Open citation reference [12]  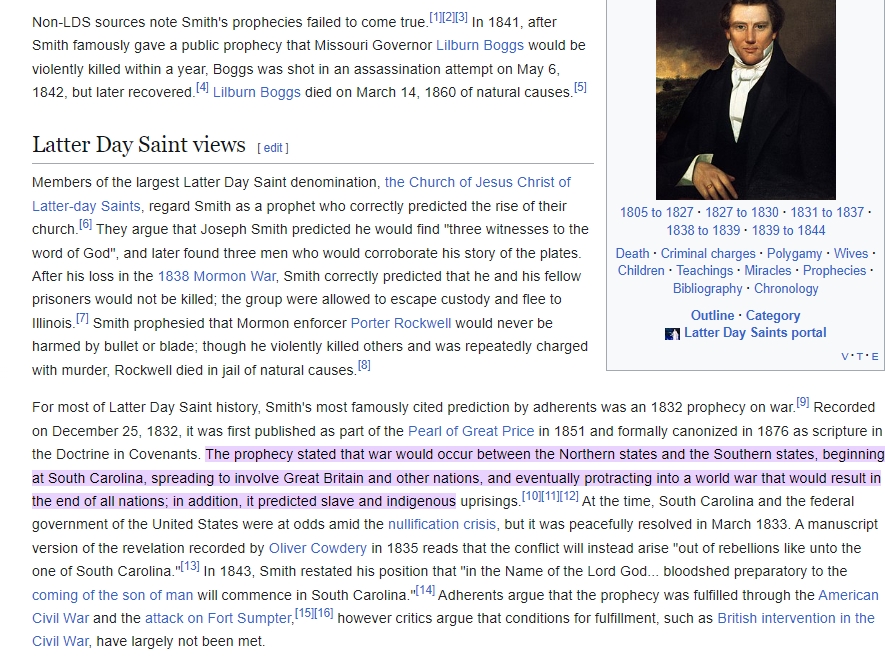click(569, 496)
